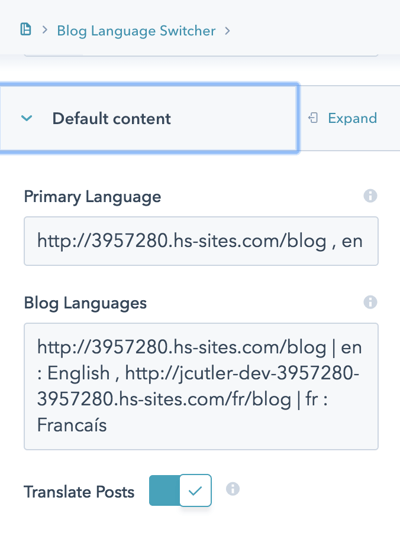Open the Blog Language Switcher breadcrumb link
This screenshot has height=533, width=400.
click(x=136, y=31)
